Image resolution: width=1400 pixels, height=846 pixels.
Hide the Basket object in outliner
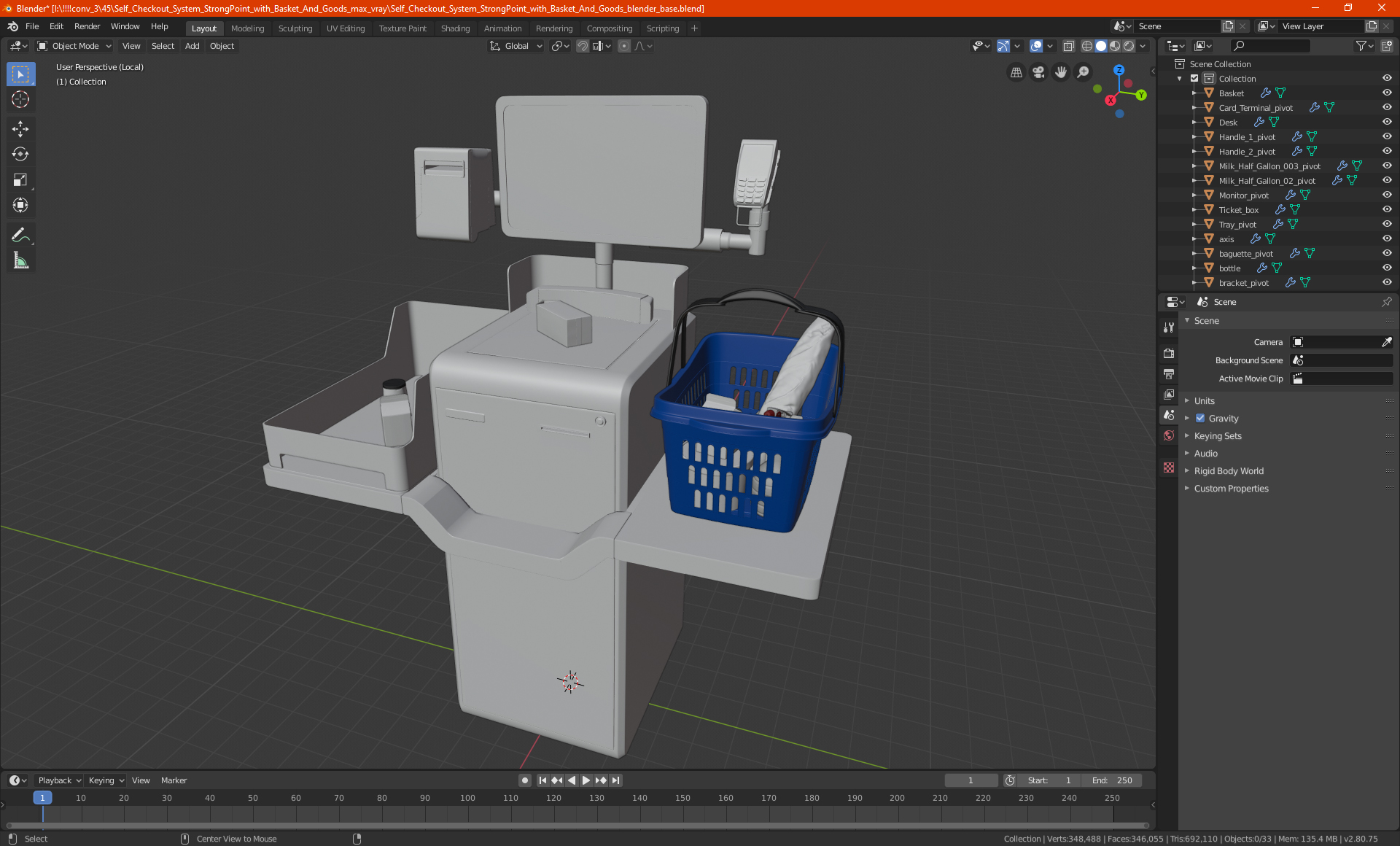[1387, 93]
